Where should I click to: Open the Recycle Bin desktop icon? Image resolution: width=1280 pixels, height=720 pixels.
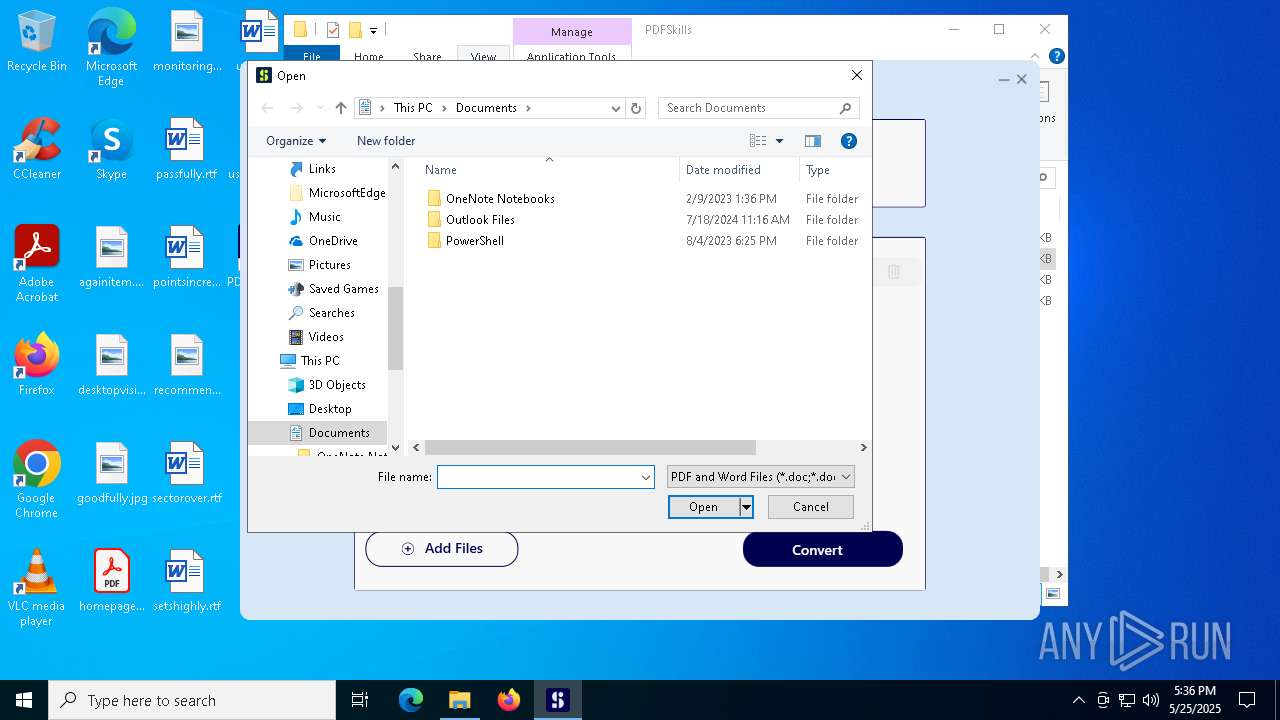click(x=37, y=42)
